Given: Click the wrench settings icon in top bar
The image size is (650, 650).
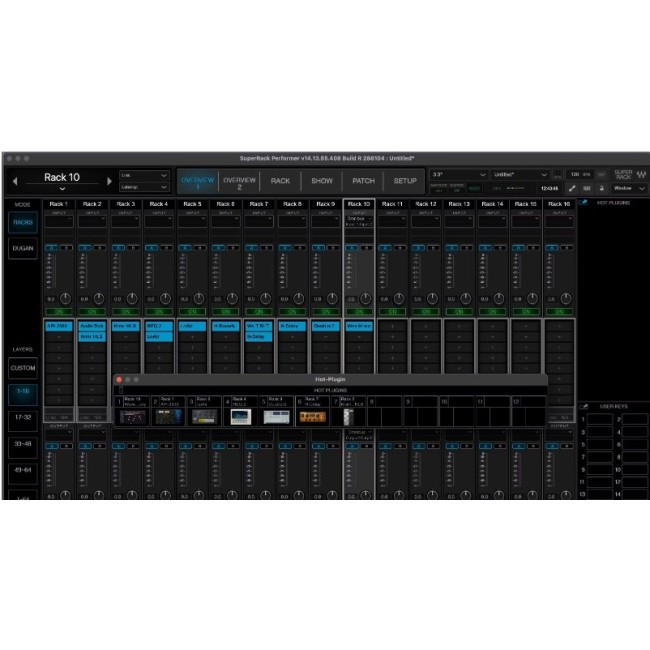Looking at the screenshot, I should [572, 187].
